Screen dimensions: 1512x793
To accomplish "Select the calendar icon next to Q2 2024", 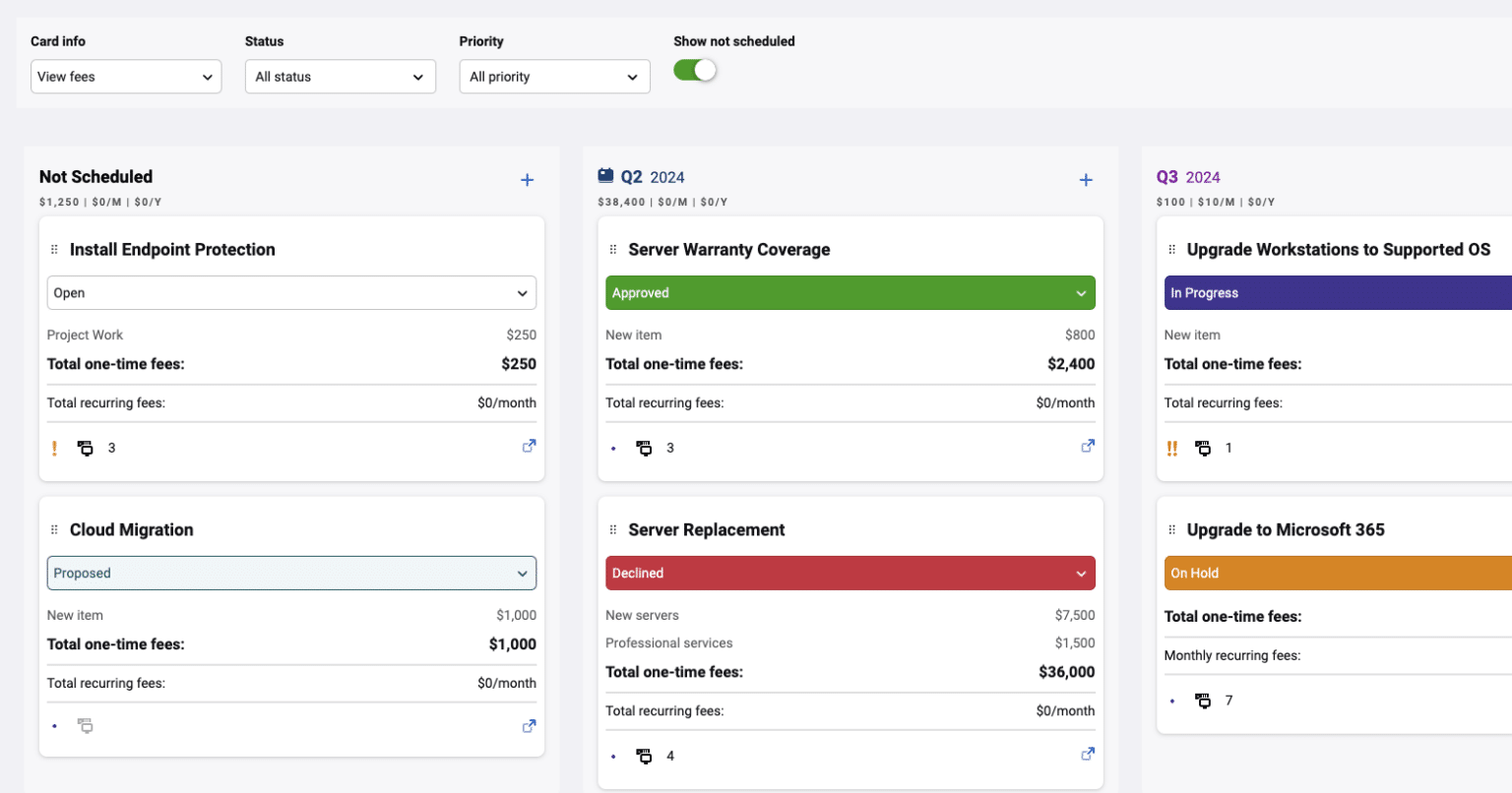I will point(605,175).
